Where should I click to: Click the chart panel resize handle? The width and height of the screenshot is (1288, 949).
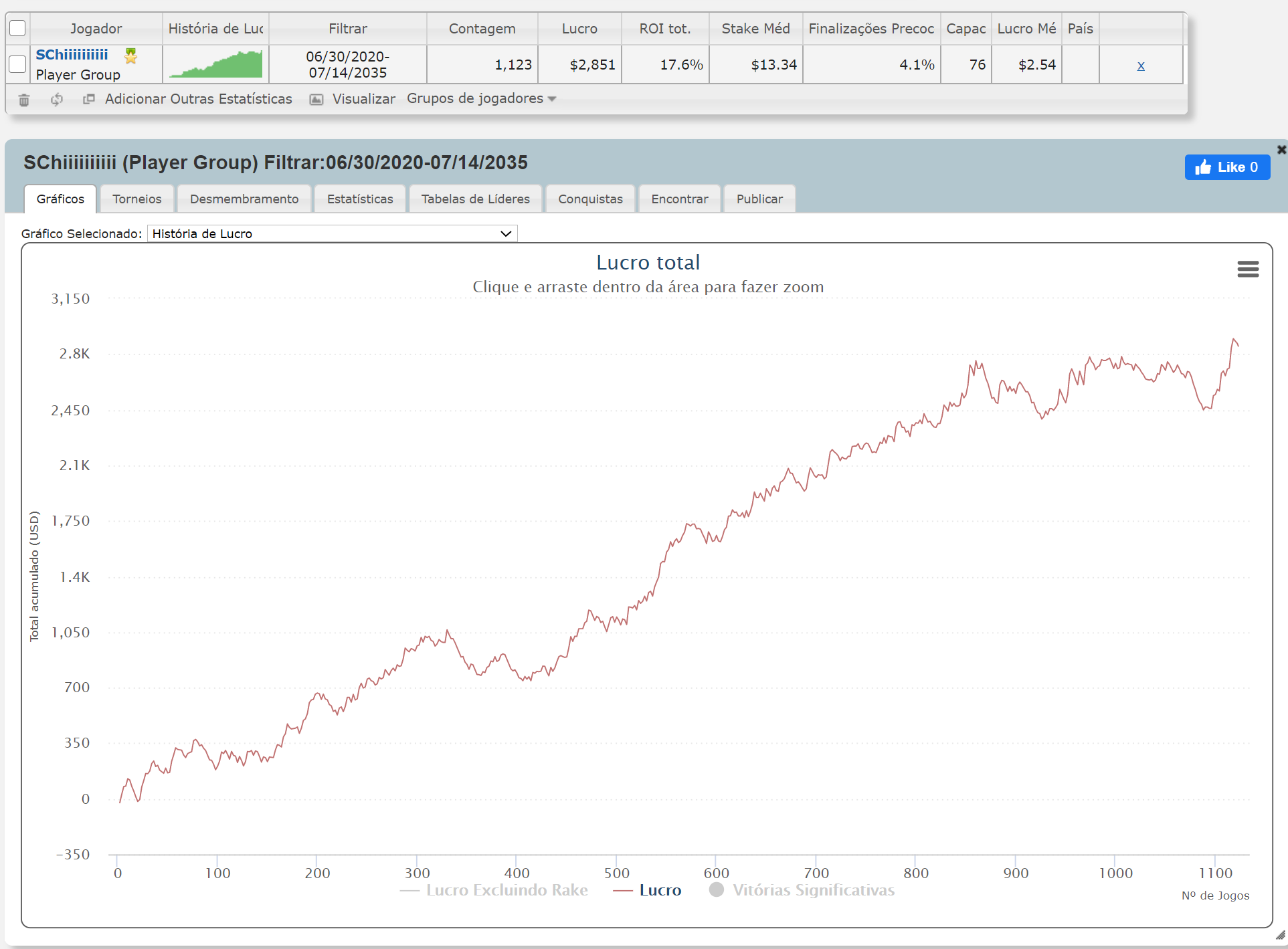point(1280,935)
